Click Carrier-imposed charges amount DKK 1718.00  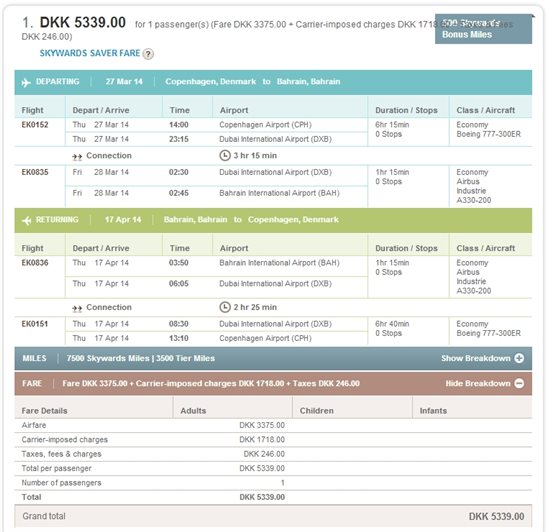pyautogui.click(x=262, y=439)
